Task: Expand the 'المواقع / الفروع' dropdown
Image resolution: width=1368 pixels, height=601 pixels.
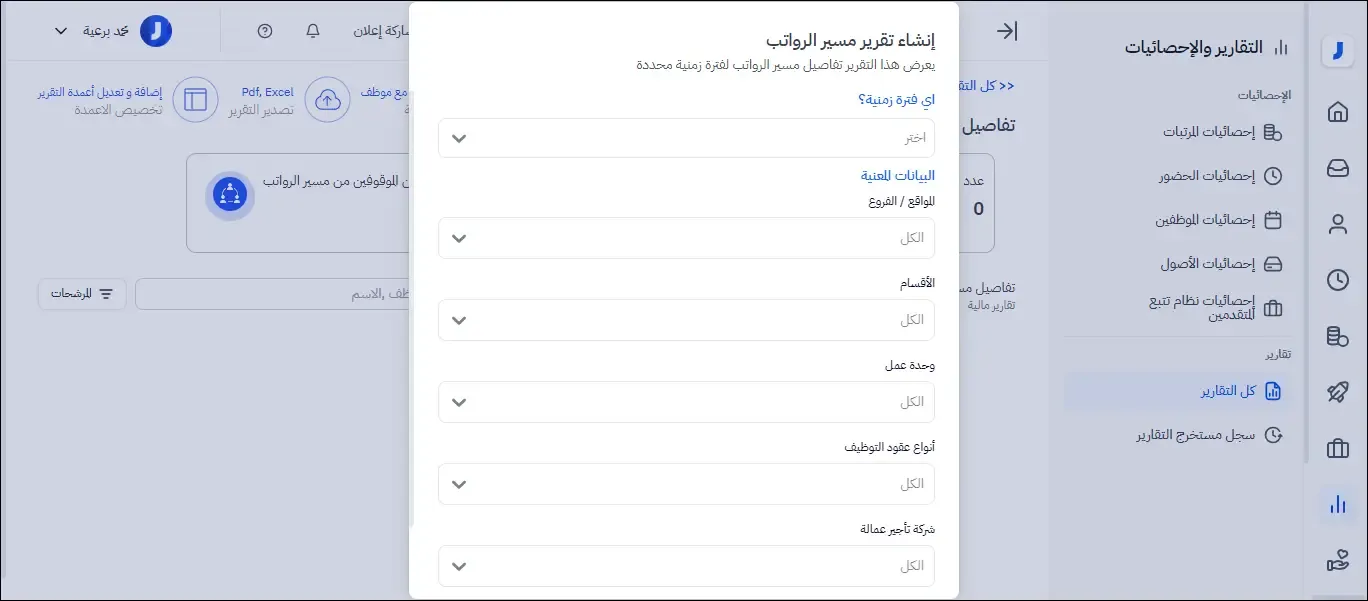Action: pyautogui.click(x=686, y=238)
